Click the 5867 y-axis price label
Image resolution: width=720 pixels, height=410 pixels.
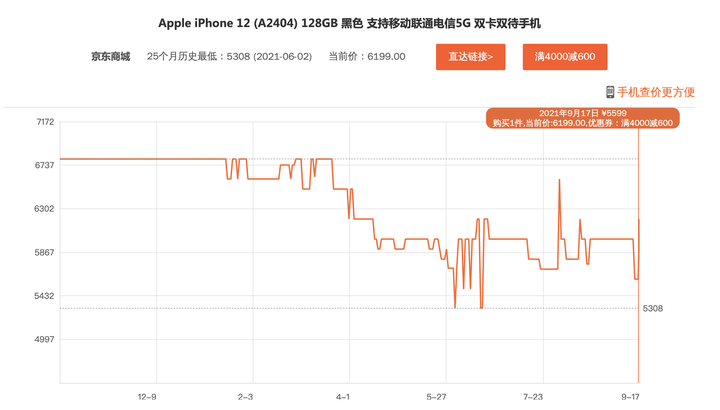(x=45, y=253)
